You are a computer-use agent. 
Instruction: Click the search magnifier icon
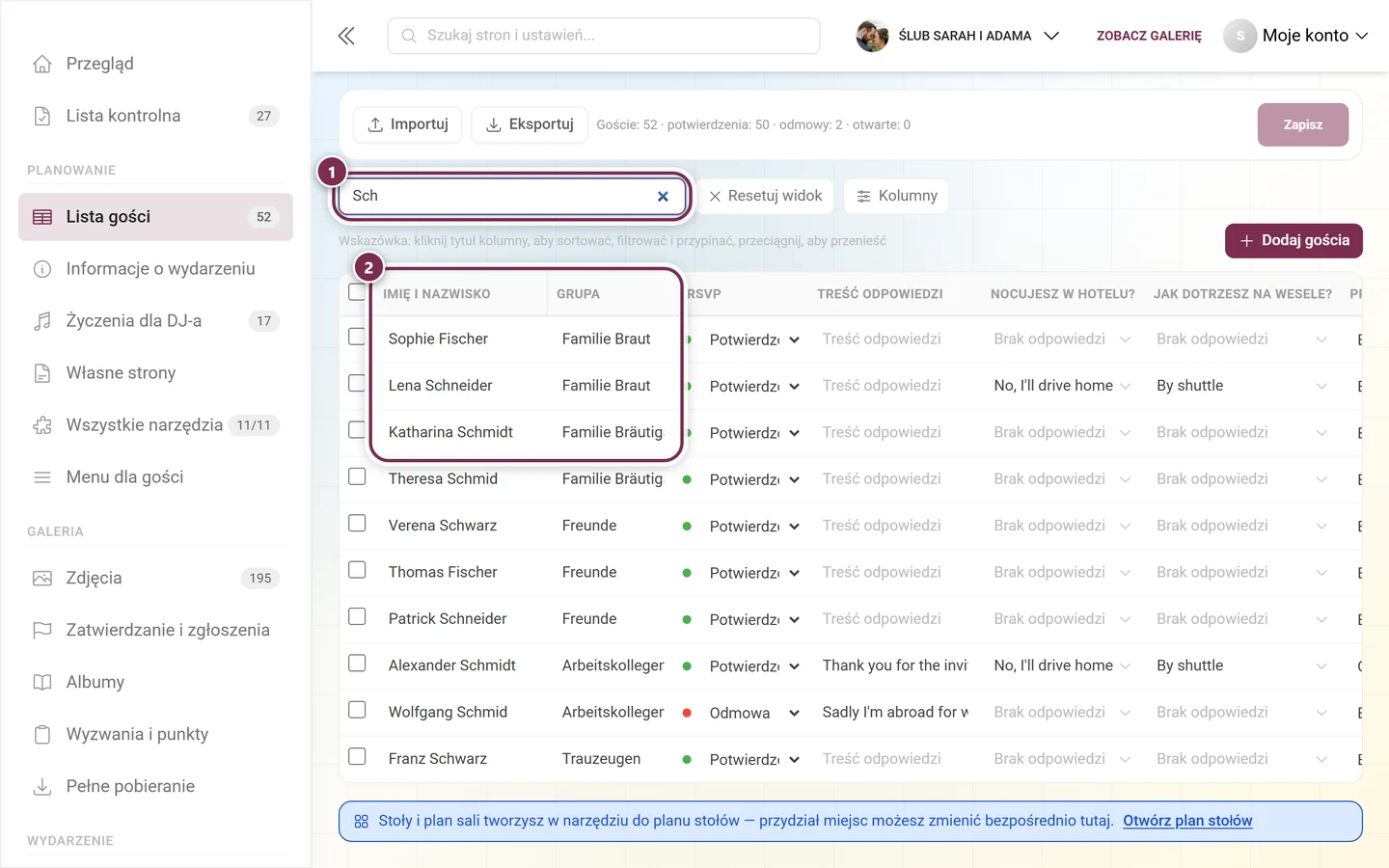point(409,36)
